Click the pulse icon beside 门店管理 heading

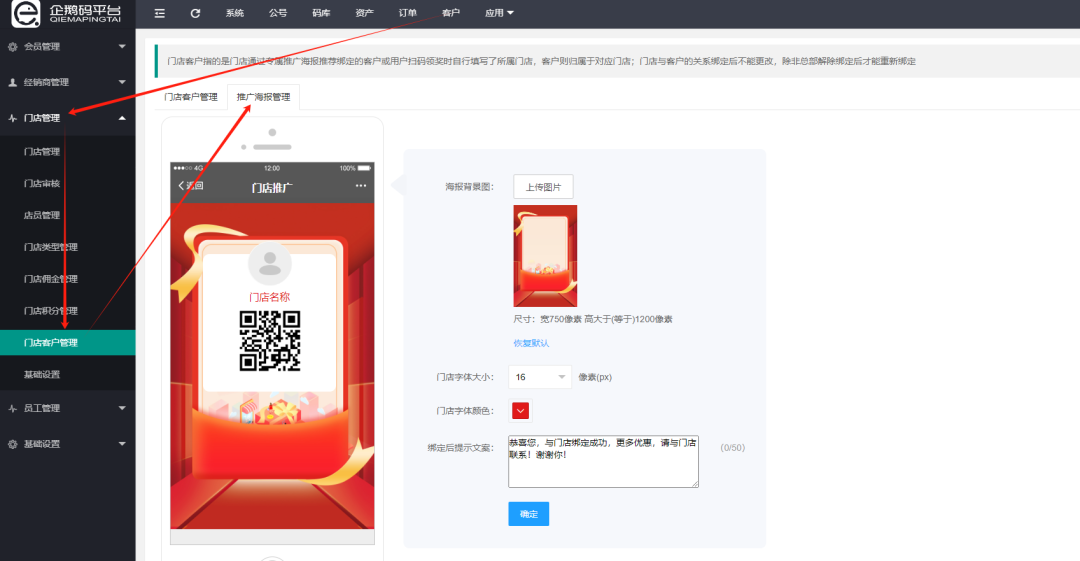12,118
